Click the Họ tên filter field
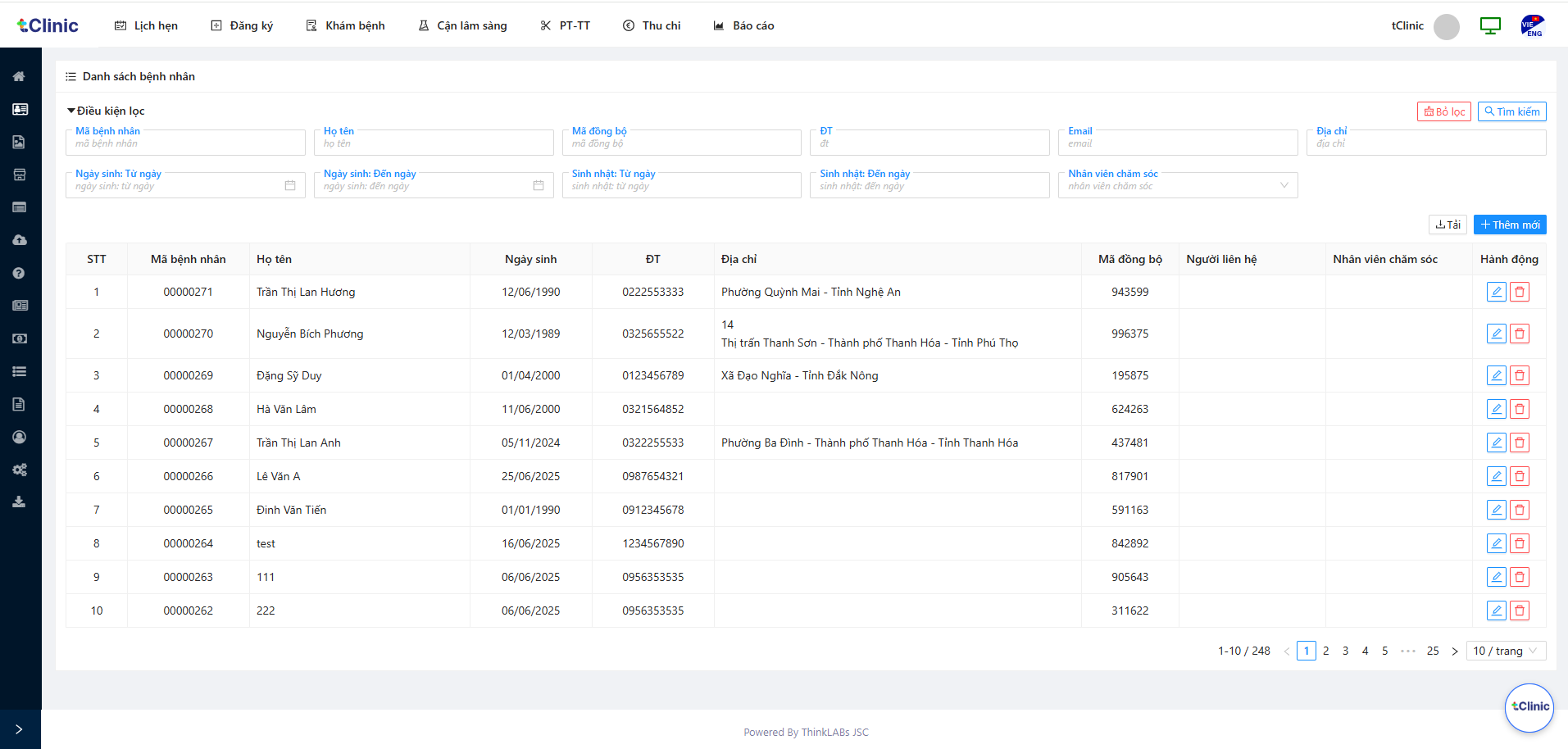Screen dimensions: 1568x749 click(x=434, y=143)
